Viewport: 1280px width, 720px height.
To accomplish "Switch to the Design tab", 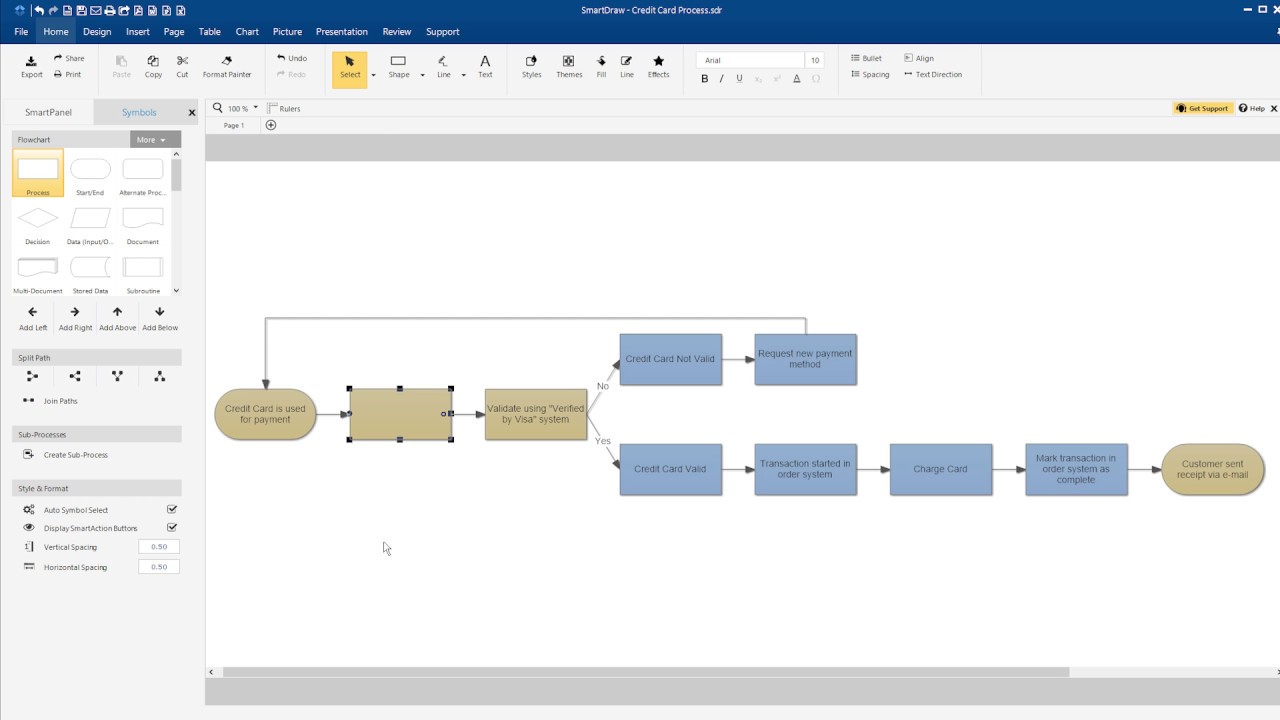I will 97,31.
